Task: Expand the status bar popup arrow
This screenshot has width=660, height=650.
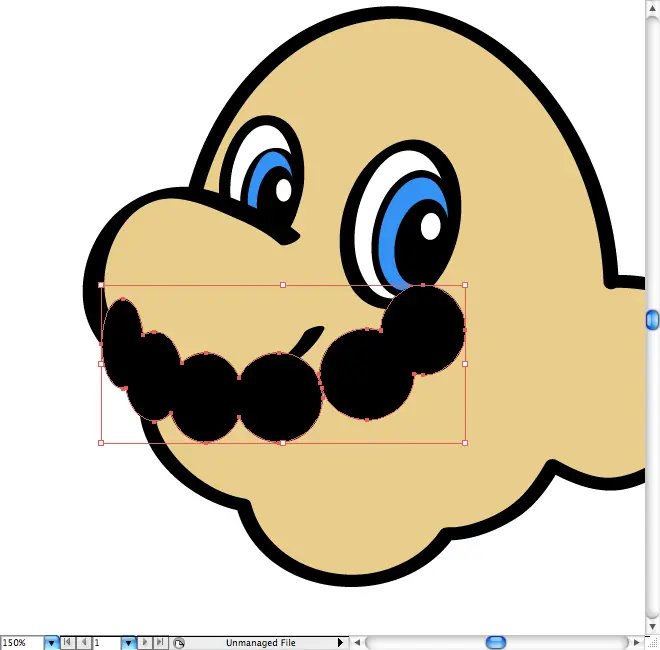Action: [340, 642]
